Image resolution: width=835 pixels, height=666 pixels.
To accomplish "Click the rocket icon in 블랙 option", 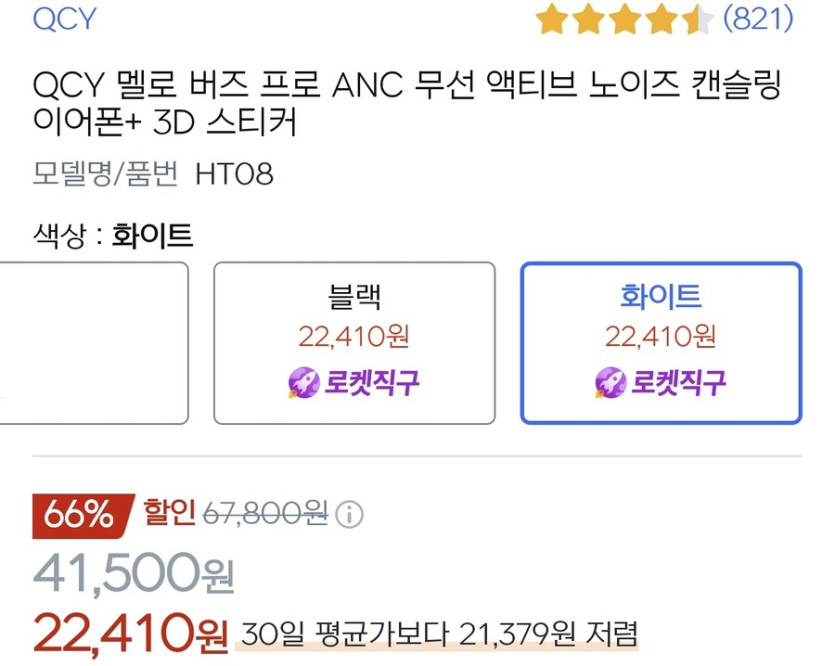I will tap(303, 383).
